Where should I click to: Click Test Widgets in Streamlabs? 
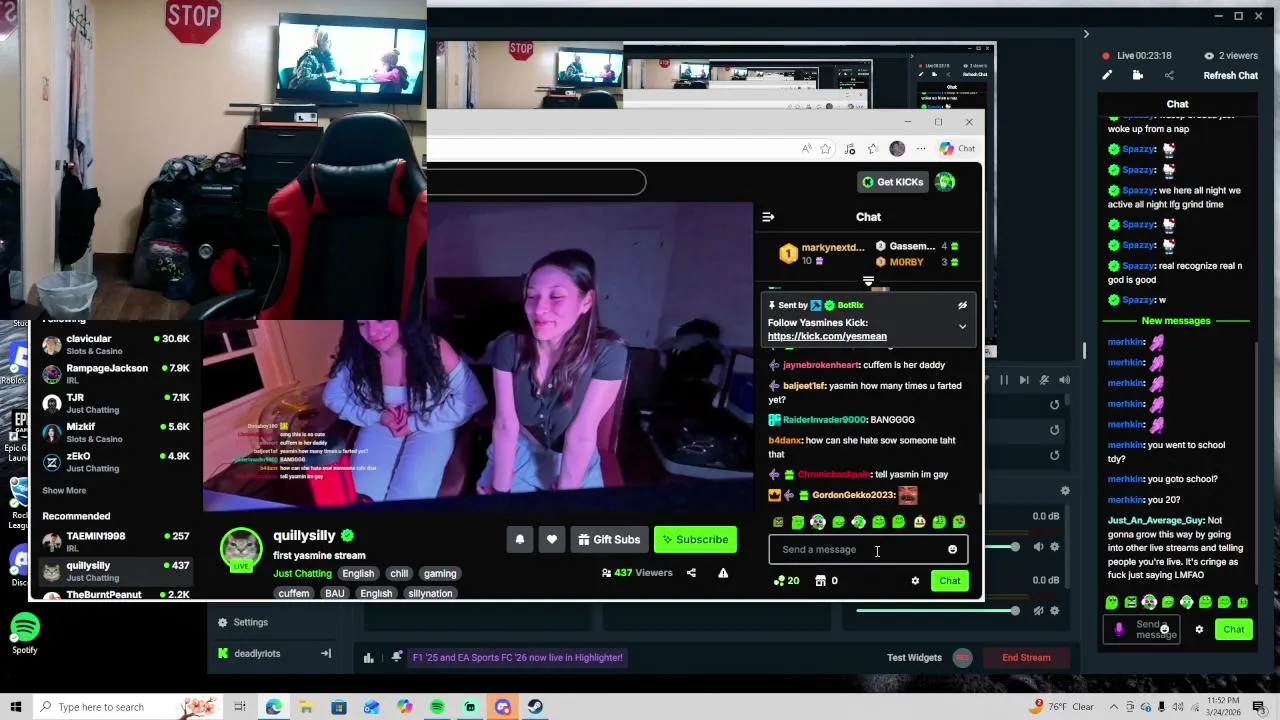(x=914, y=657)
